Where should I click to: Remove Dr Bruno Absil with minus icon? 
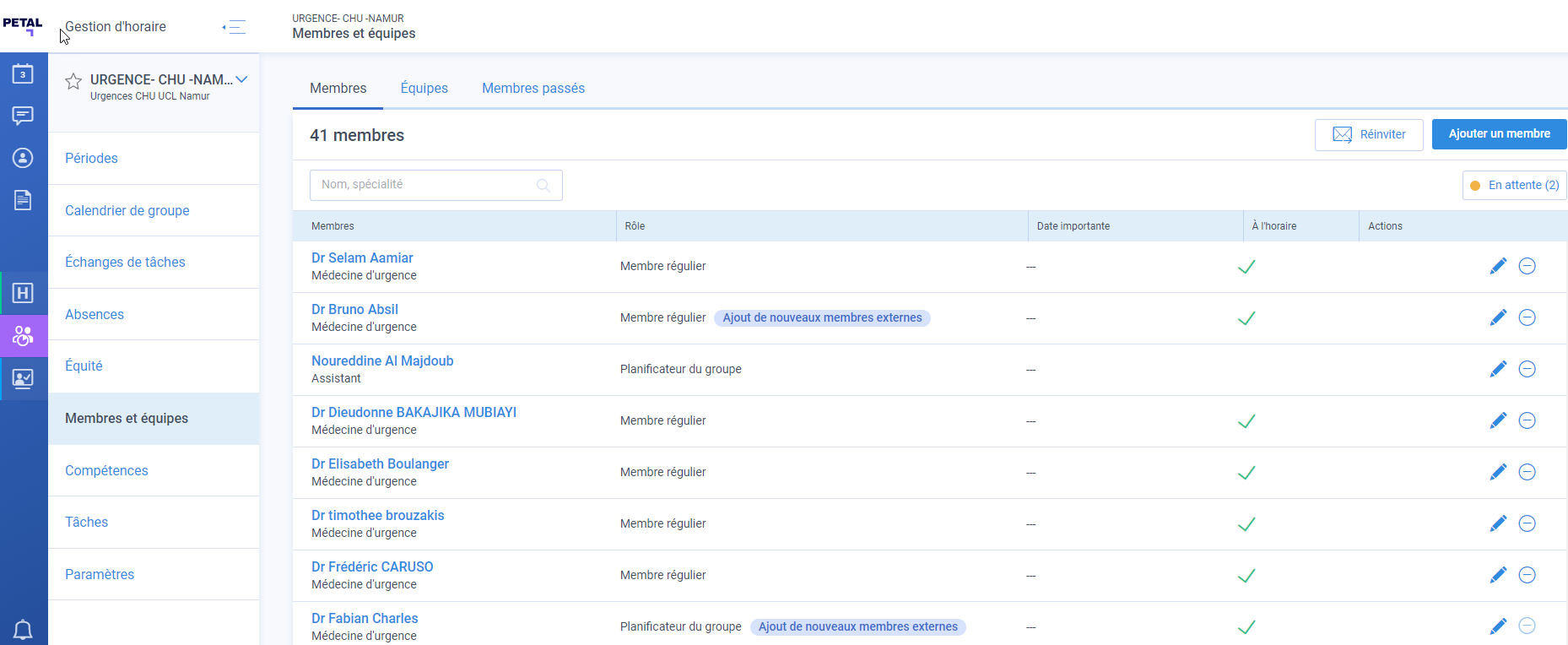coord(1527,317)
